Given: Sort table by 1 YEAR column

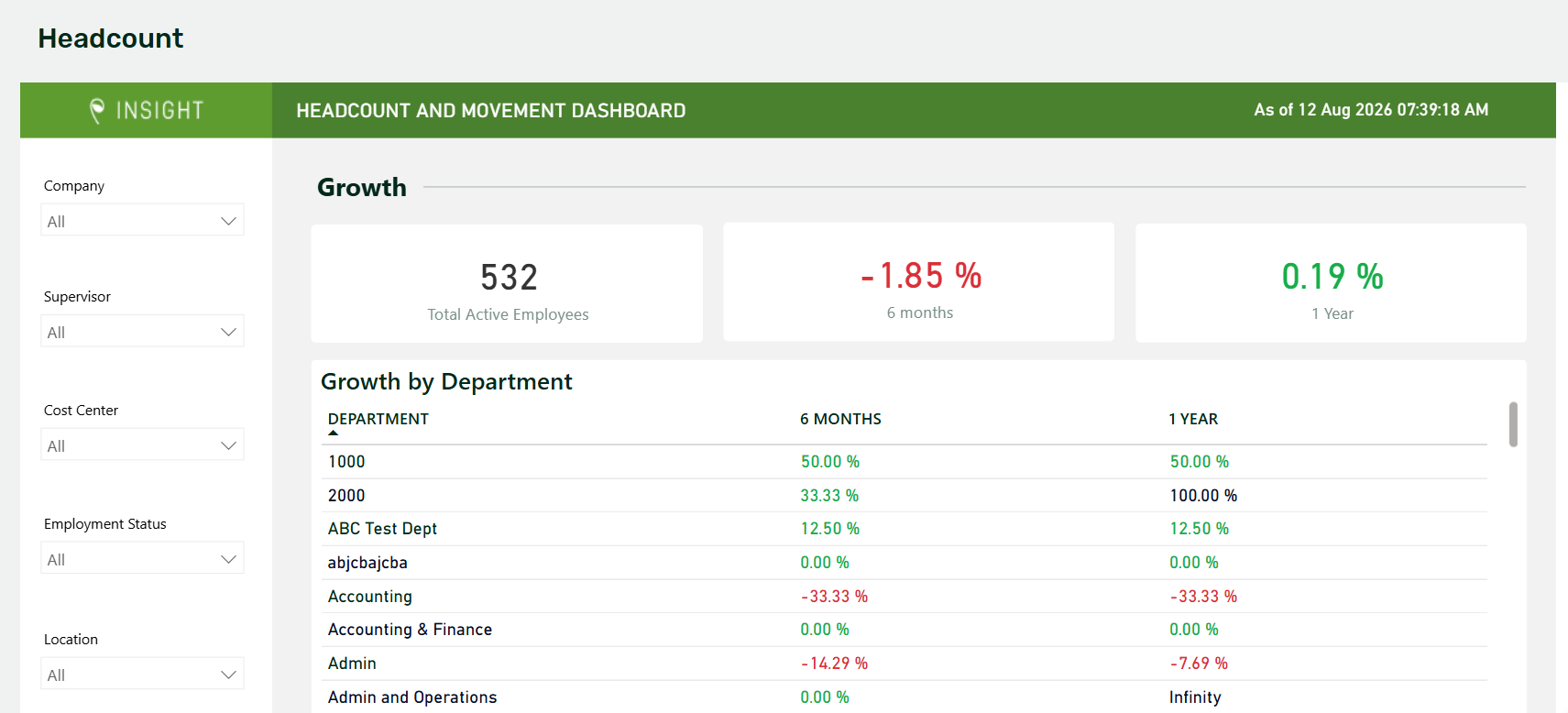Looking at the screenshot, I should coord(1193,419).
